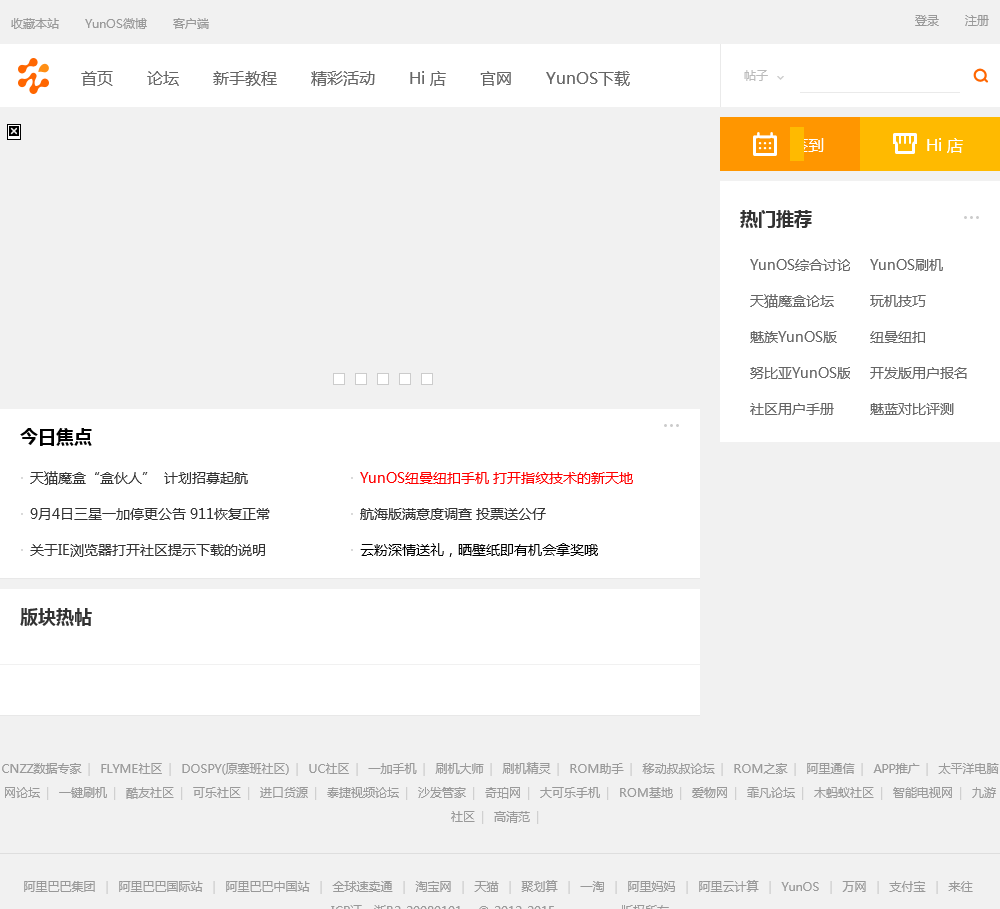Click the 注册 link at top right
The image size is (1000, 909).
[976, 20]
